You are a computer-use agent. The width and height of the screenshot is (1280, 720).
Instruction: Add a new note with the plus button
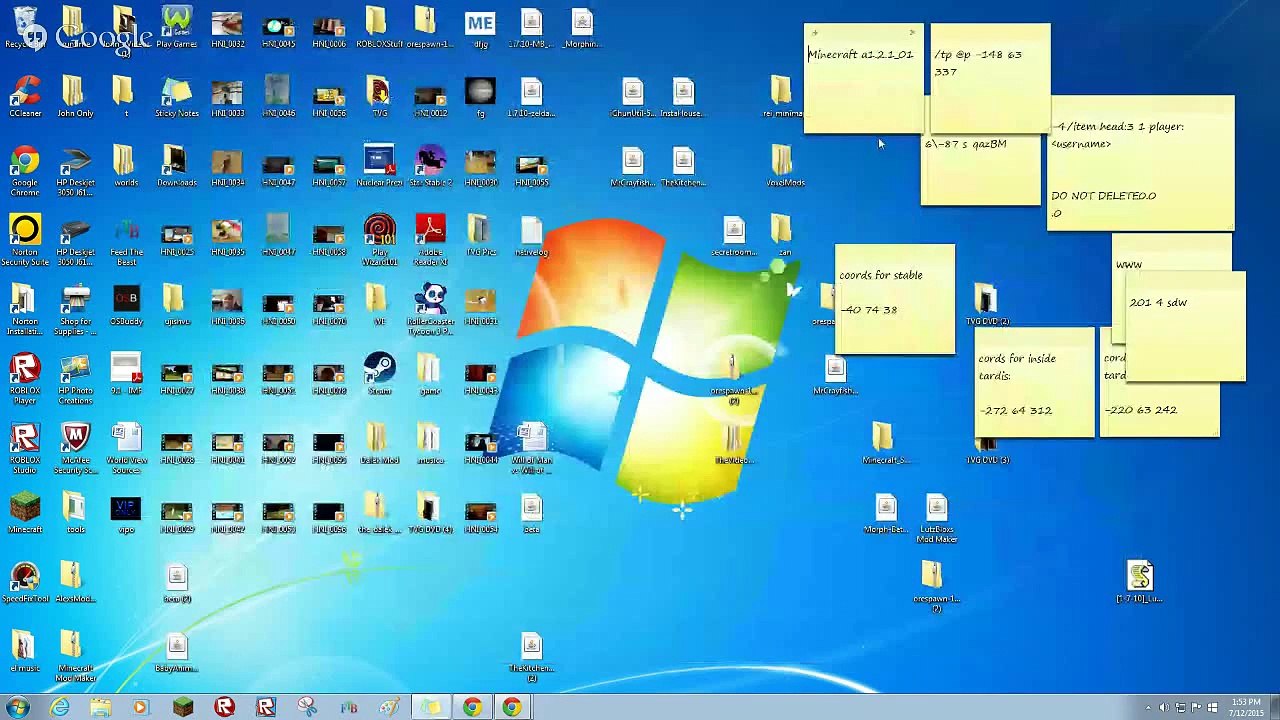click(815, 33)
